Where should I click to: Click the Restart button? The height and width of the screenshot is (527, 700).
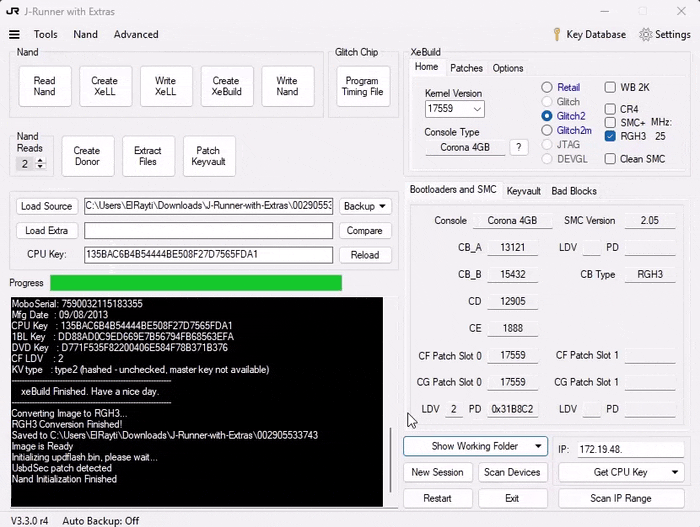pos(438,498)
